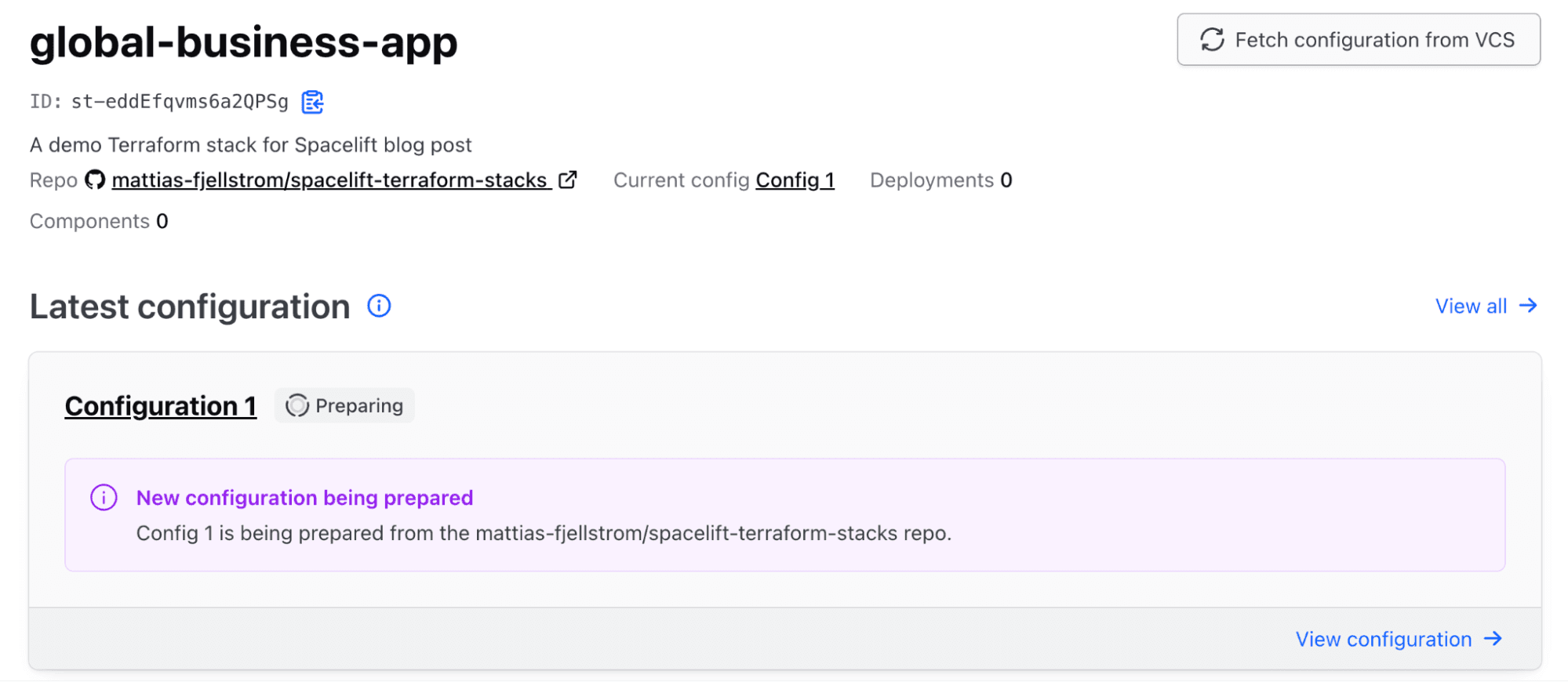The width and height of the screenshot is (1568, 682).
Task: Click 'Config 1 is being prepared' message text
Action: (544, 533)
